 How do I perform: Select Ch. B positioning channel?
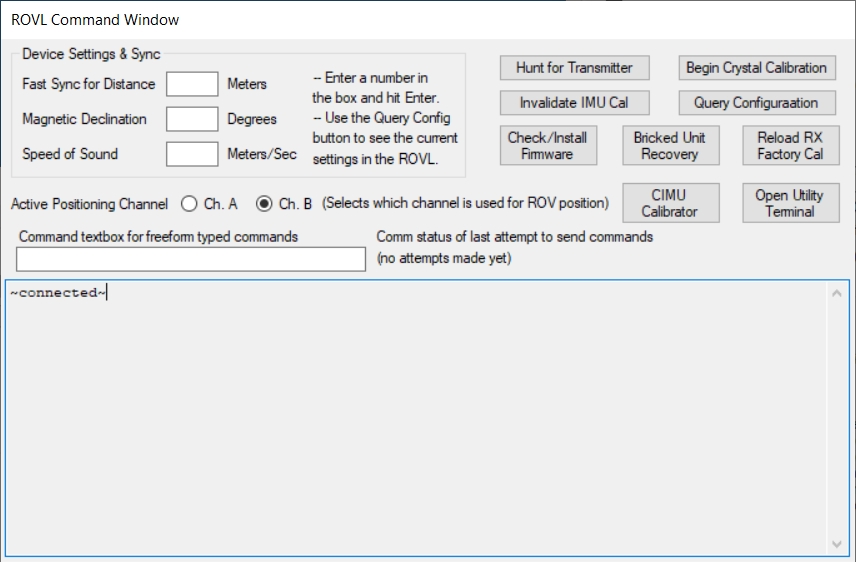click(x=264, y=204)
